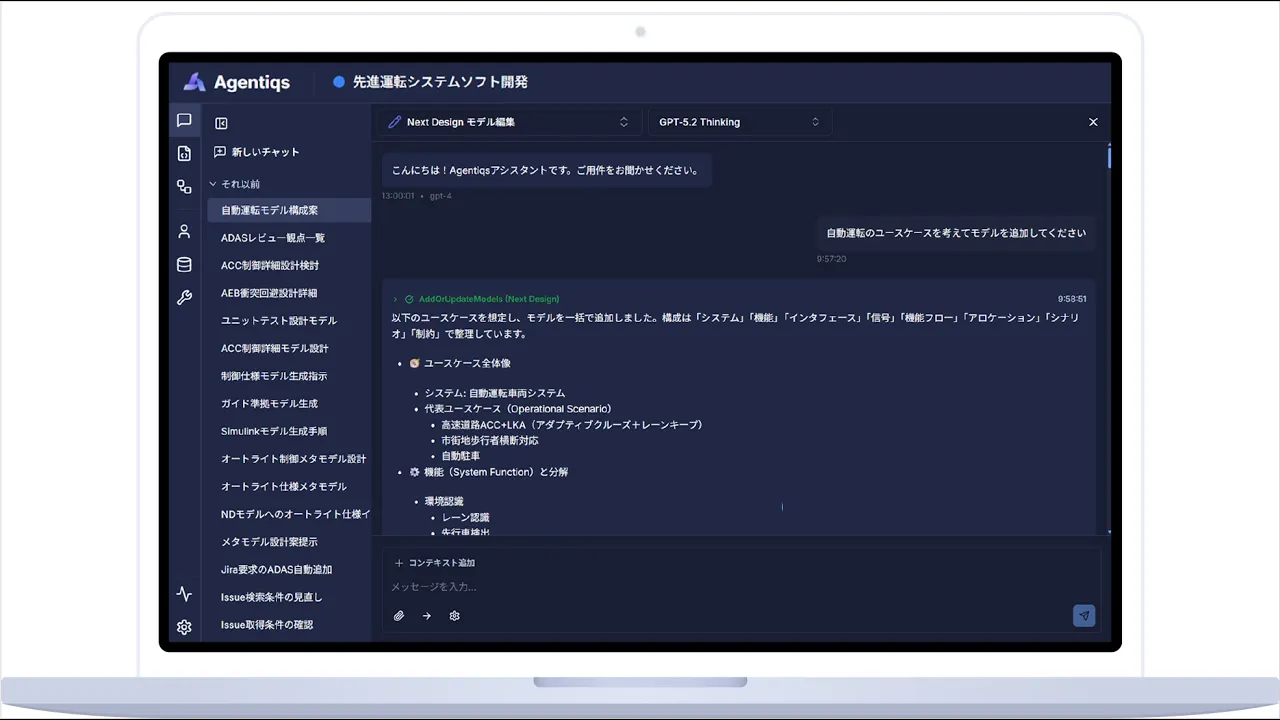Viewport: 1280px width, 720px height.
Task: Open the GPT-5.2 Thinking model dropdown
Action: (739, 122)
